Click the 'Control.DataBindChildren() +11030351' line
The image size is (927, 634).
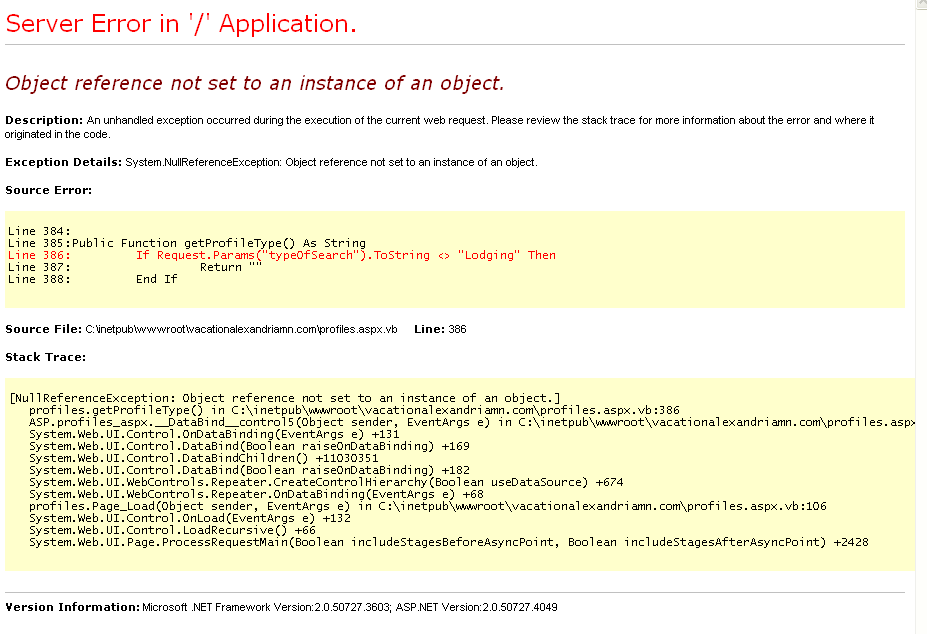pyautogui.click(x=203, y=458)
